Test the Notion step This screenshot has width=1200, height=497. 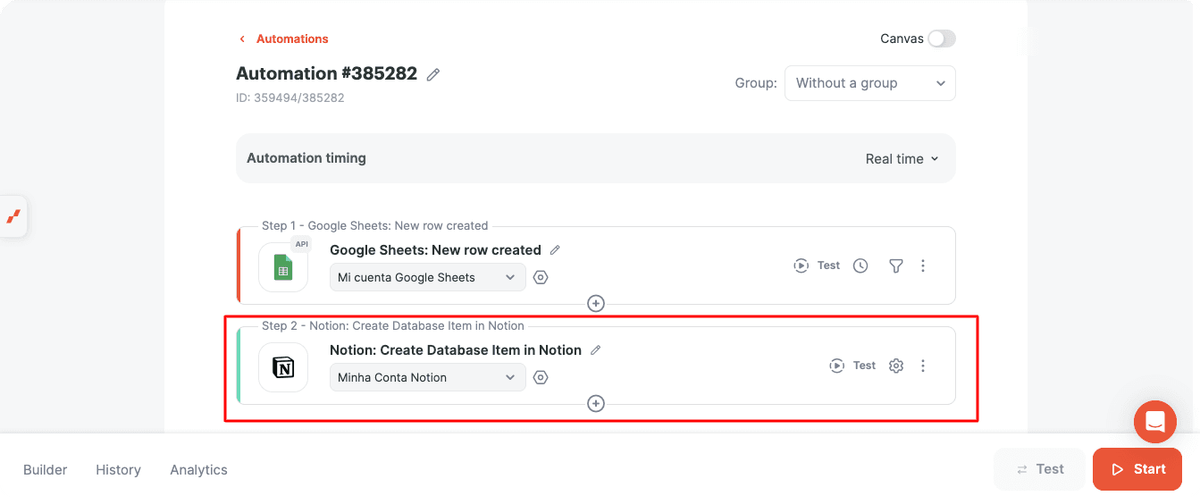[853, 366]
